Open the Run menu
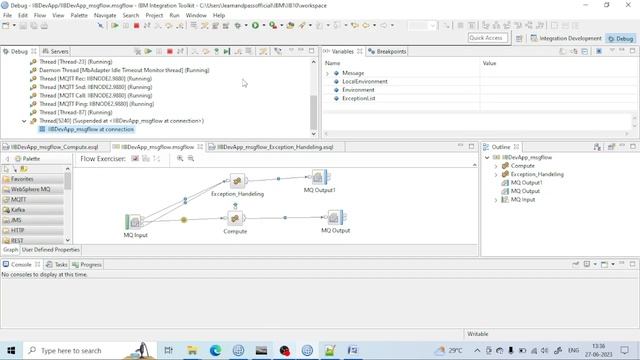The image size is (640, 360). pos(174,15)
